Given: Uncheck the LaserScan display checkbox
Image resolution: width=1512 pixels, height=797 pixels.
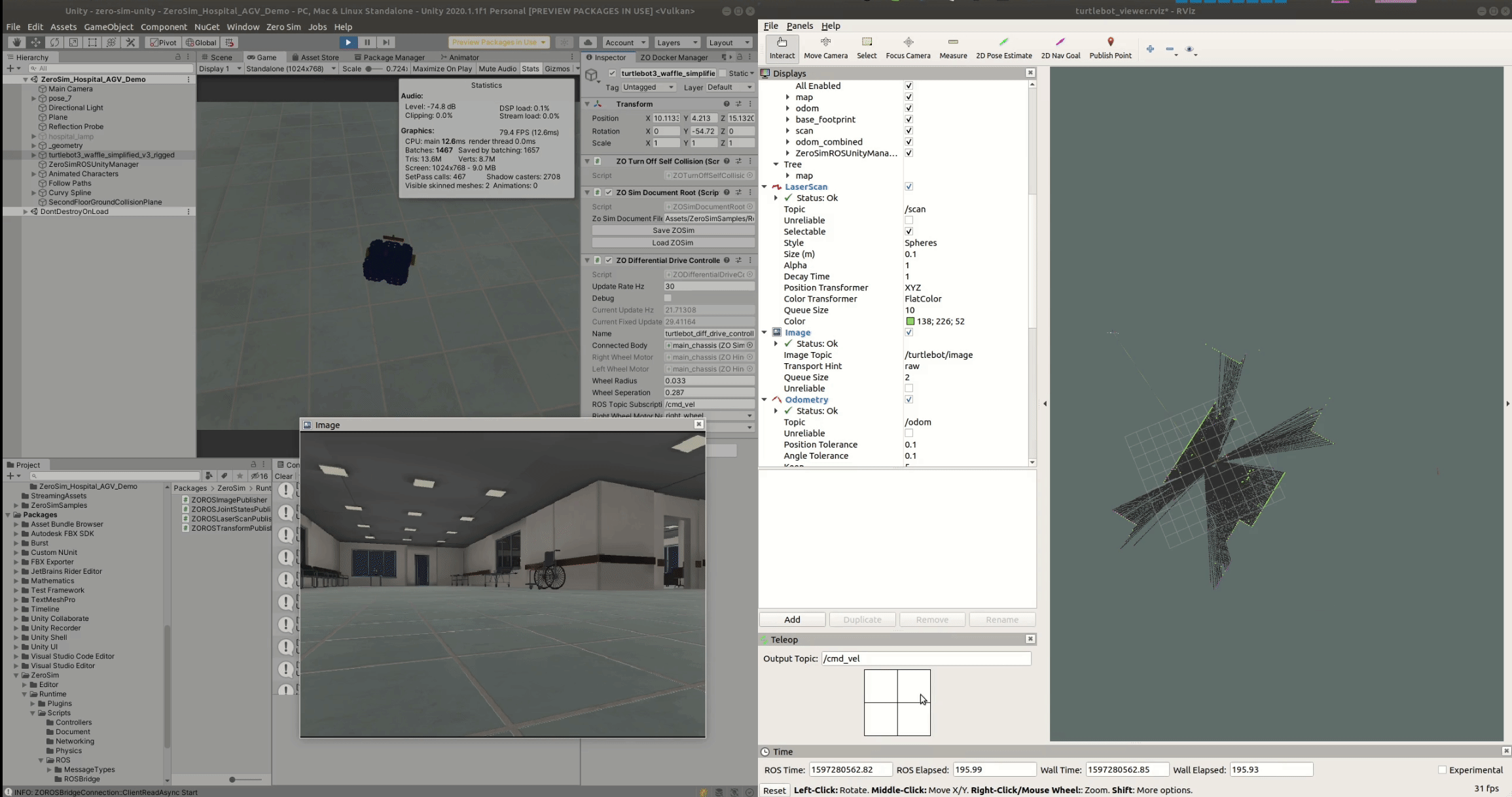Looking at the screenshot, I should (x=909, y=186).
